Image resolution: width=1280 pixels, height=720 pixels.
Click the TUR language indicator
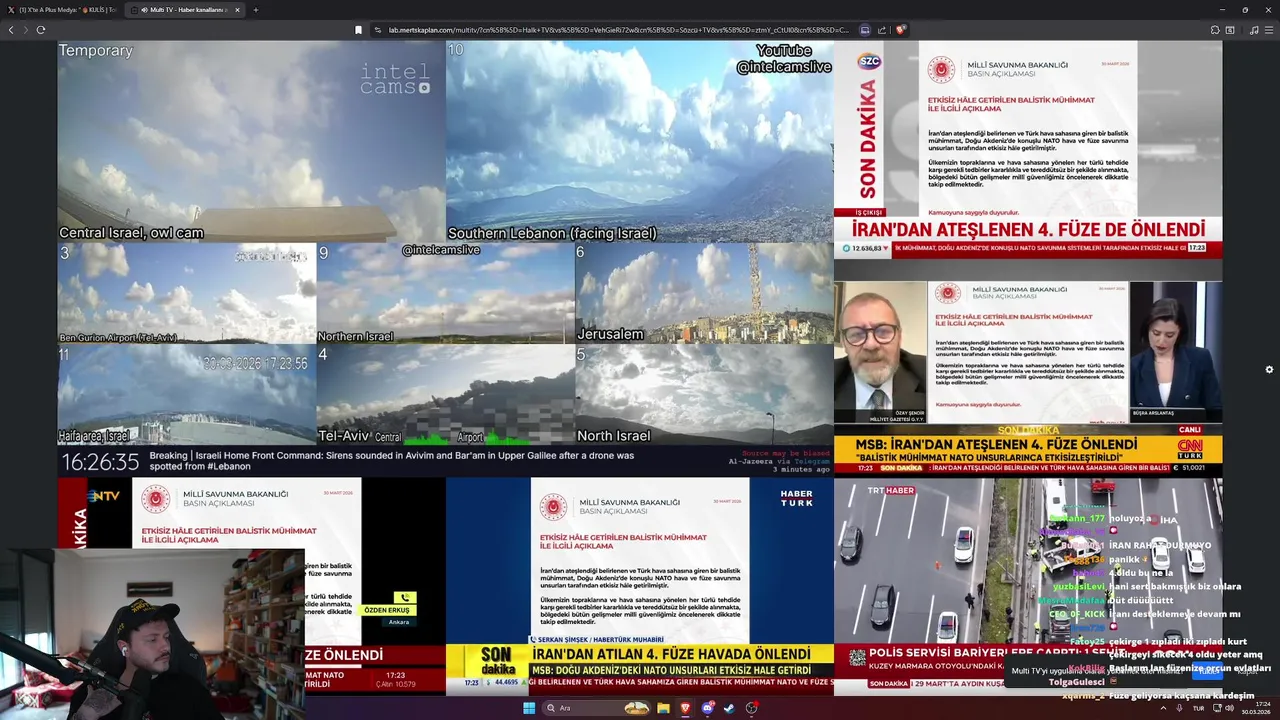(x=1198, y=708)
